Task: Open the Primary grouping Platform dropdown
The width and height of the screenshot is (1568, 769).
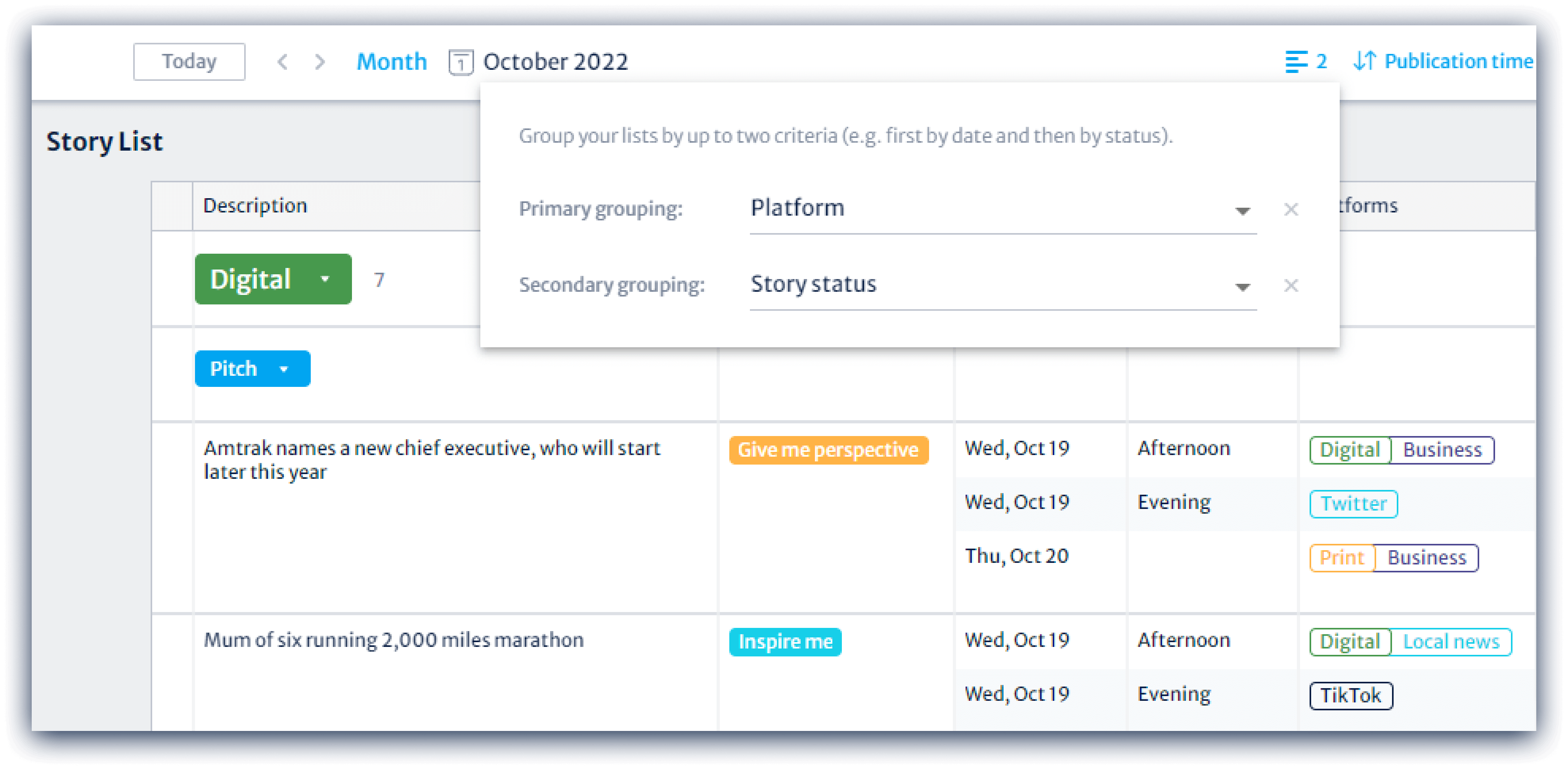Action: click(1243, 210)
